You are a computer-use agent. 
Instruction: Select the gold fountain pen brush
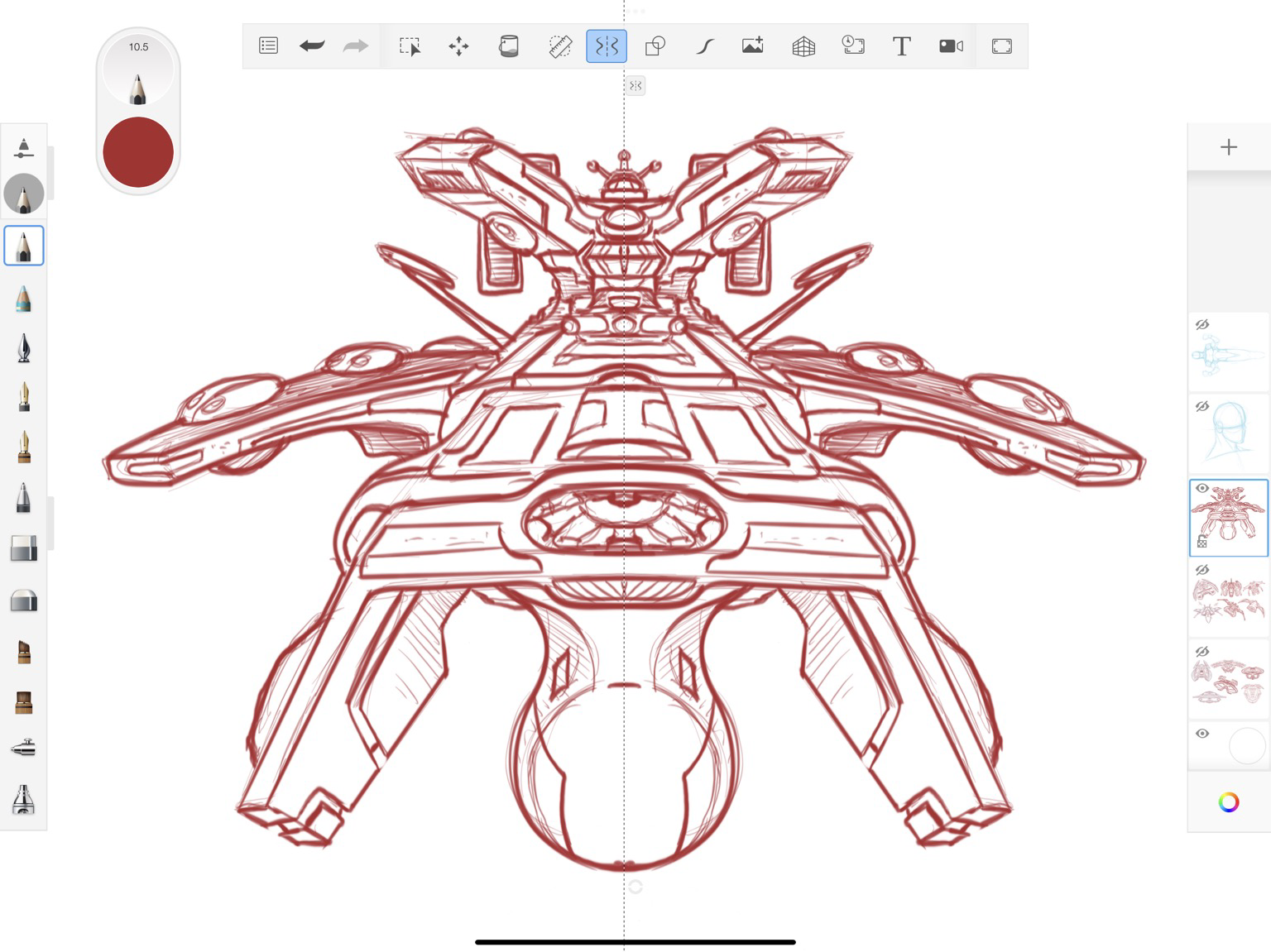pyautogui.click(x=24, y=398)
